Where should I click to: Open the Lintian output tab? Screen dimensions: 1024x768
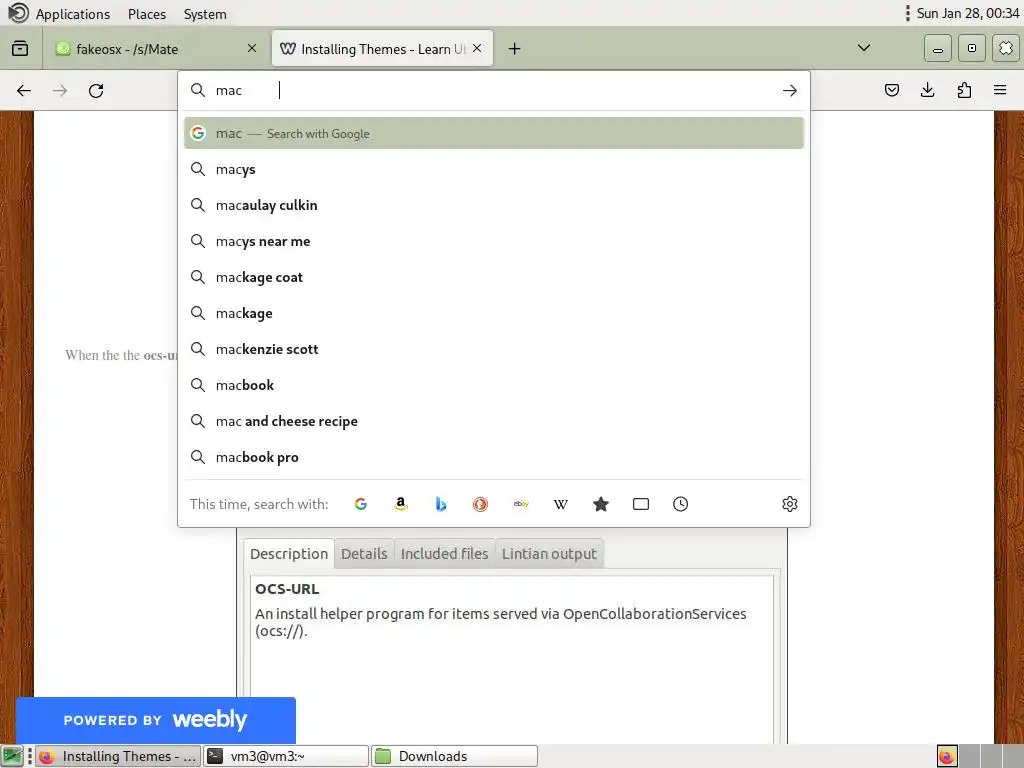[x=549, y=554]
